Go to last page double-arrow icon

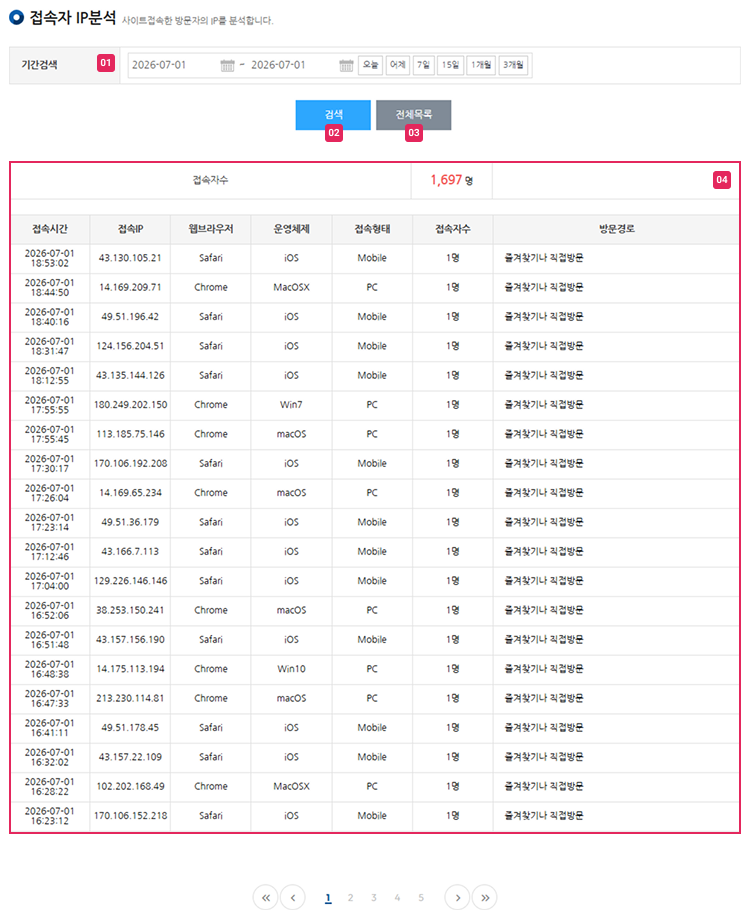pos(485,897)
